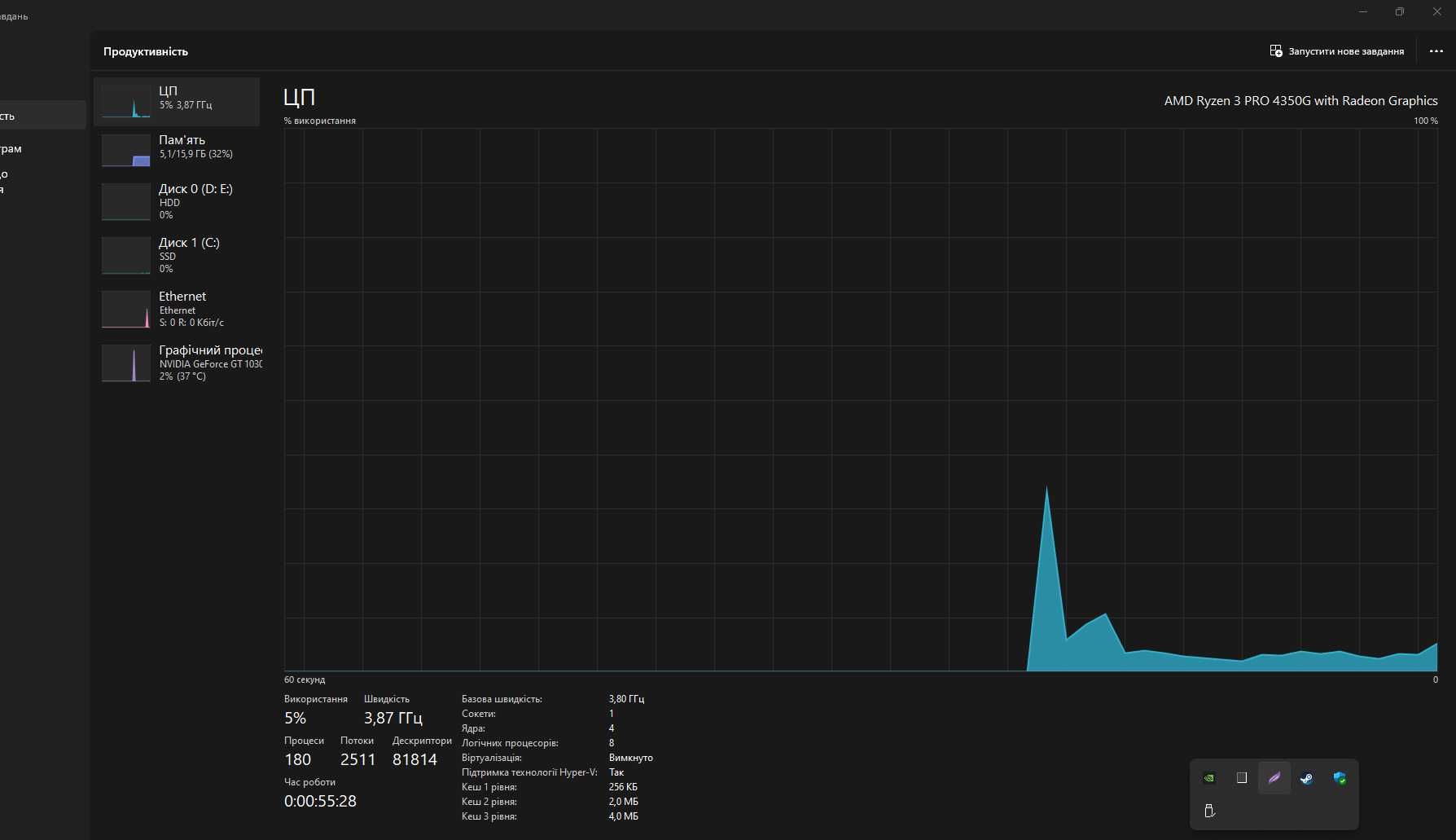Click the 'Базова швидкість:' label
The image size is (1456, 840).
click(x=502, y=699)
